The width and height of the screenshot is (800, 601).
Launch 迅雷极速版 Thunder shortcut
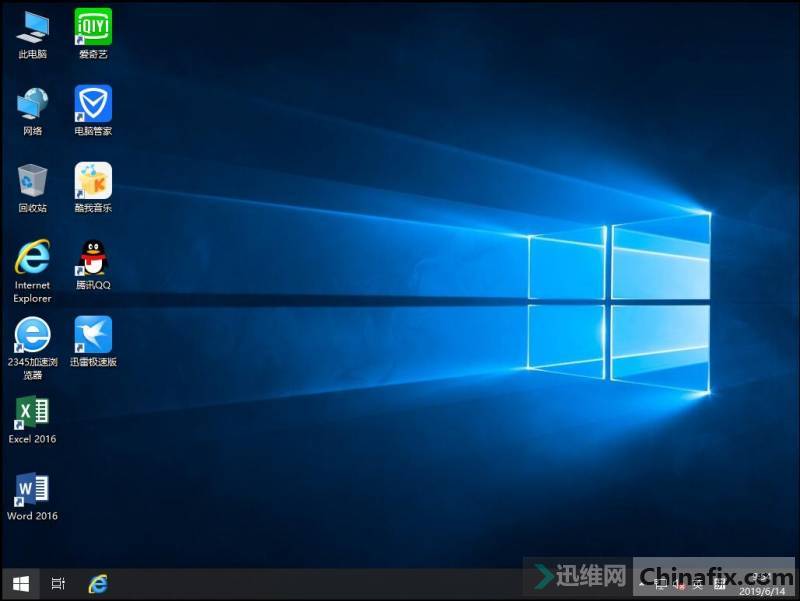[x=93, y=342]
